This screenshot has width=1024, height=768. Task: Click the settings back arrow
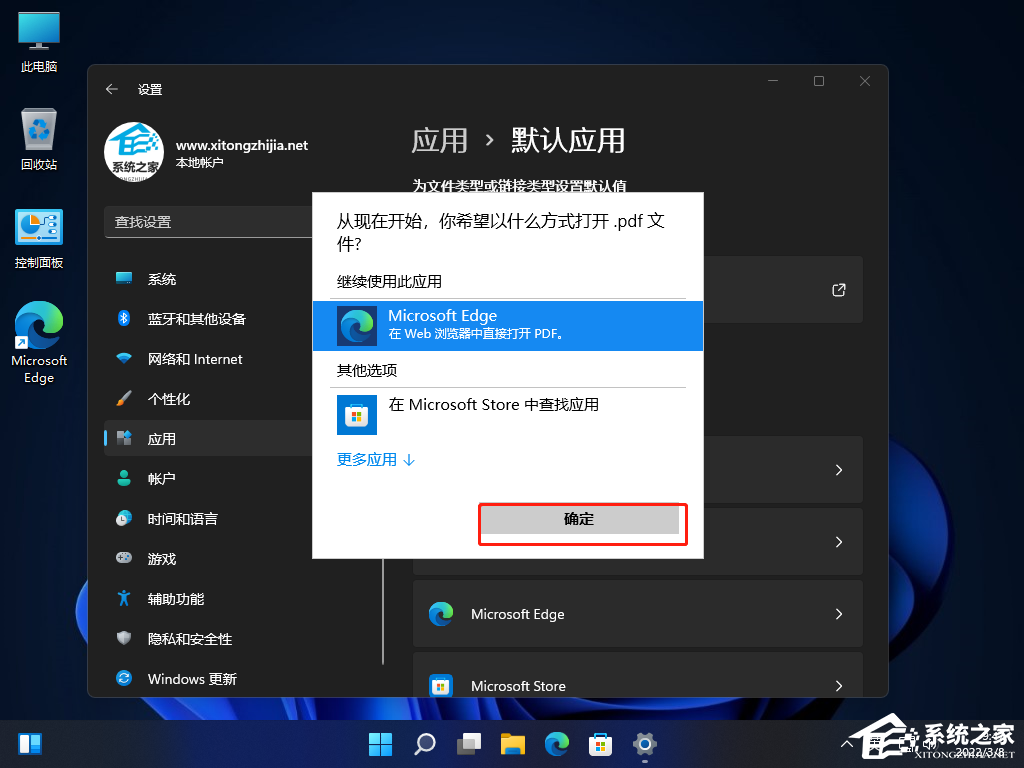pos(112,89)
